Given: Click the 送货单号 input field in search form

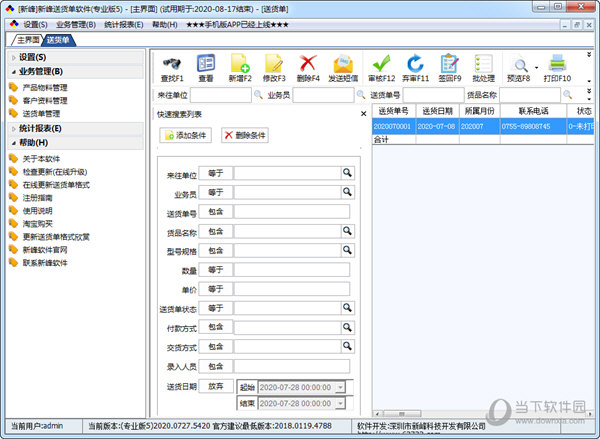Looking at the screenshot, I should (x=294, y=211).
